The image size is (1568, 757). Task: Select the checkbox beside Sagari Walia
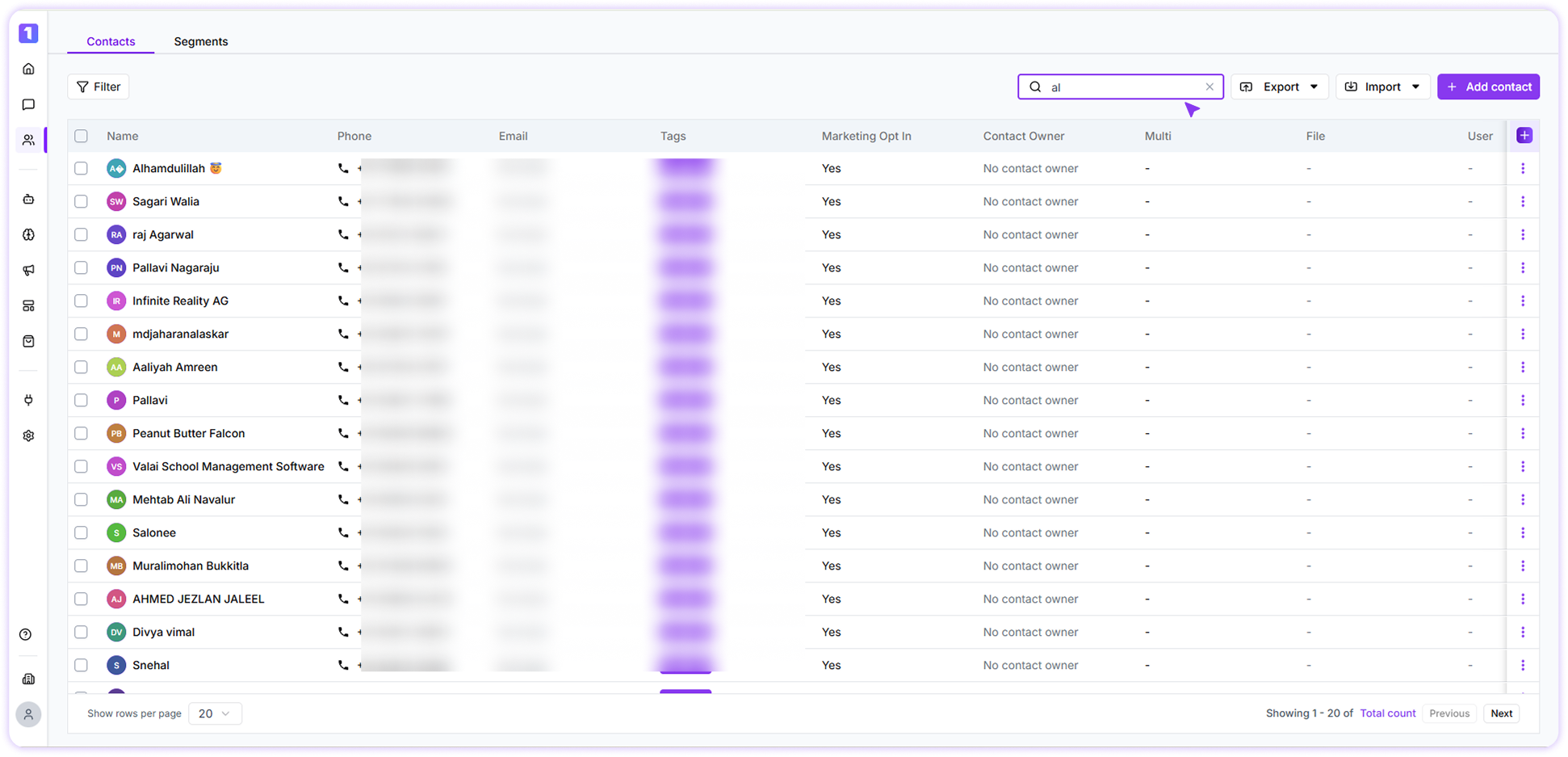[81, 201]
